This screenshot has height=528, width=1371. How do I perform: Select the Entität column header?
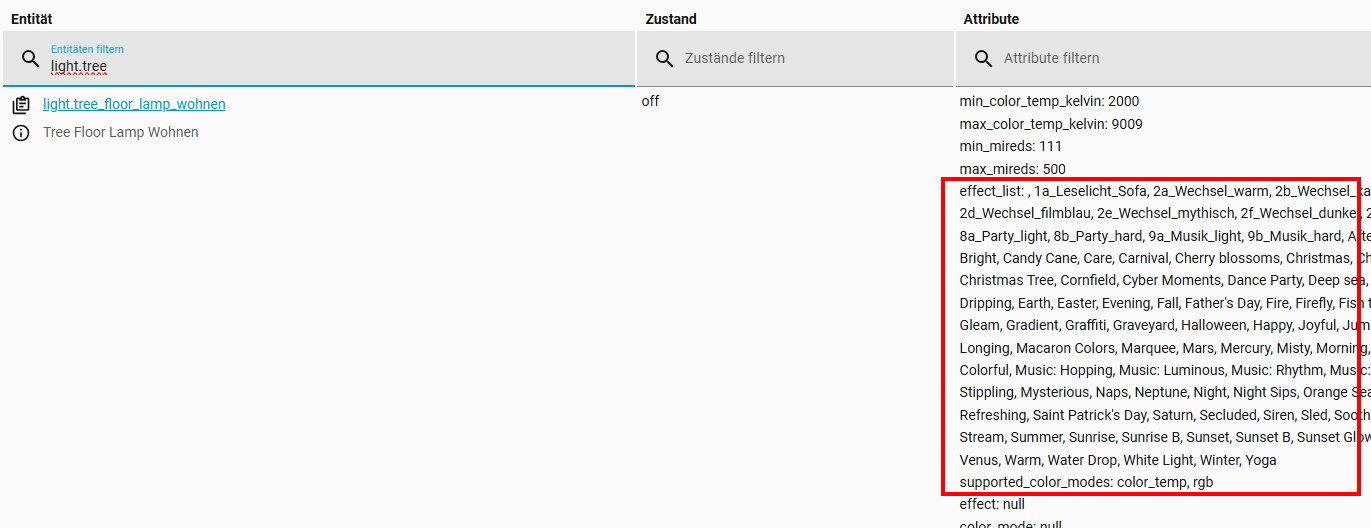point(32,19)
